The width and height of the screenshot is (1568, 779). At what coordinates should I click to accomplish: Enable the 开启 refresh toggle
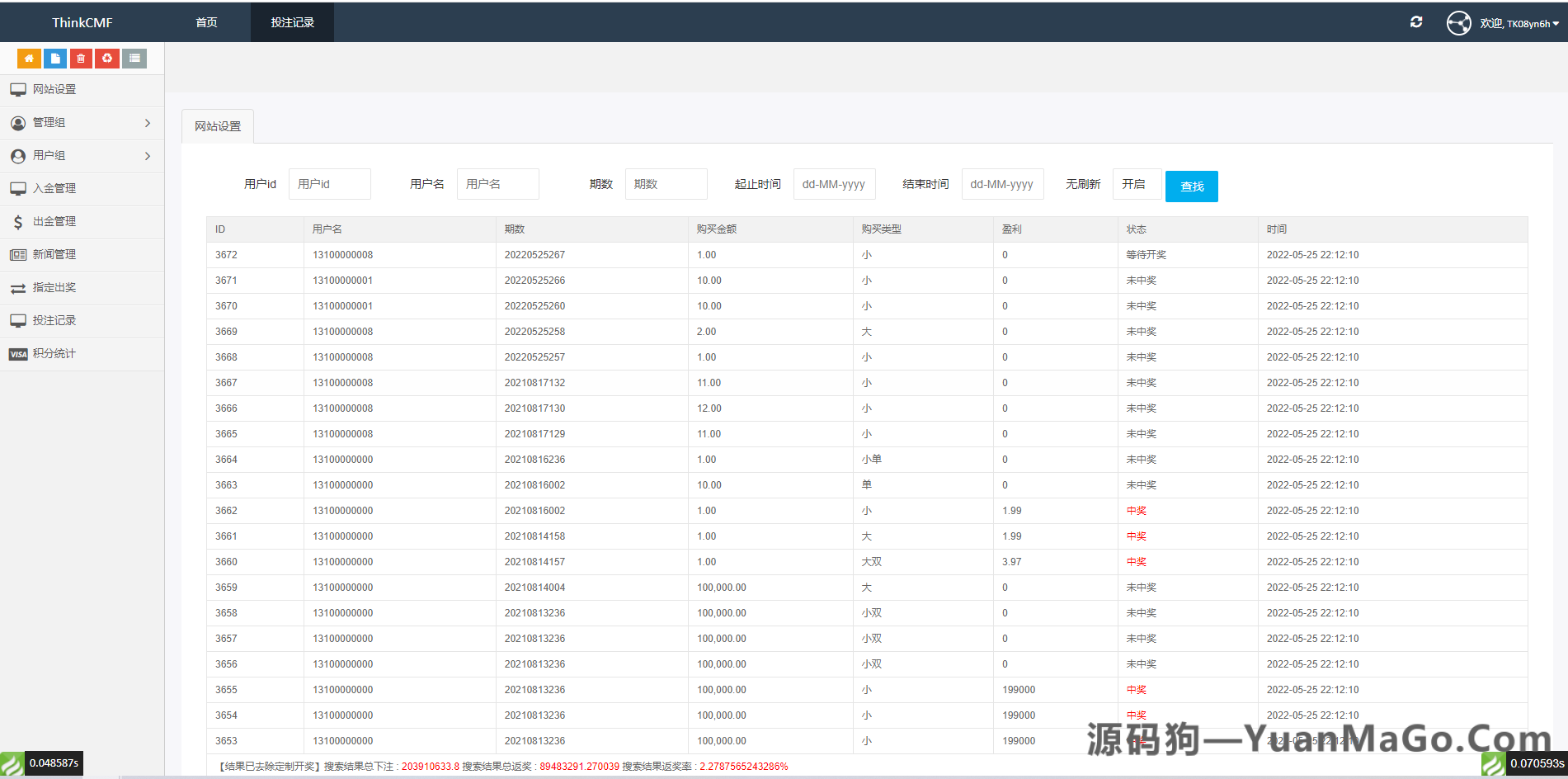tap(1137, 184)
